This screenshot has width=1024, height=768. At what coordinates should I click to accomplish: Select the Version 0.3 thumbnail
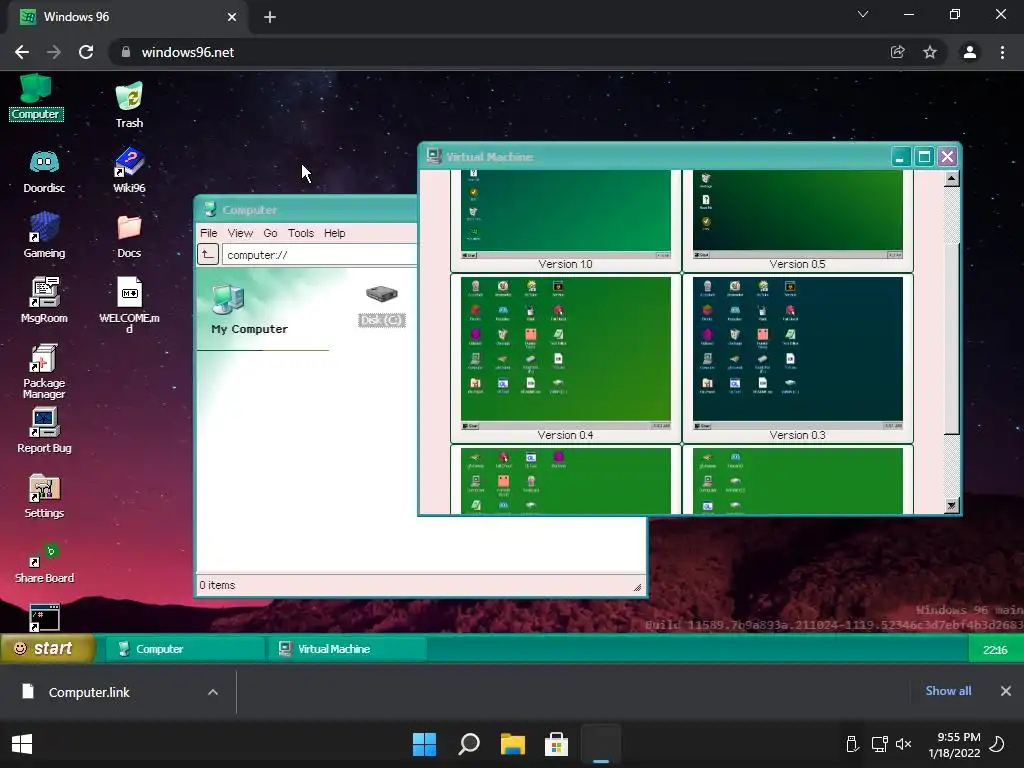(x=797, y=359)
